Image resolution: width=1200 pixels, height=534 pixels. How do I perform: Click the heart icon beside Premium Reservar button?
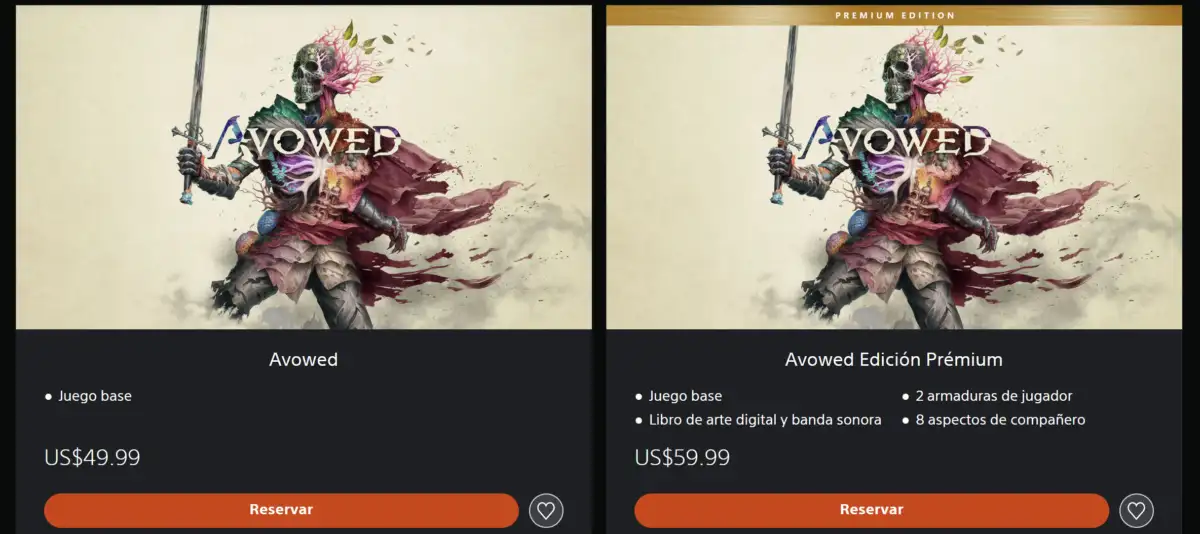(x=1136, y=510)
